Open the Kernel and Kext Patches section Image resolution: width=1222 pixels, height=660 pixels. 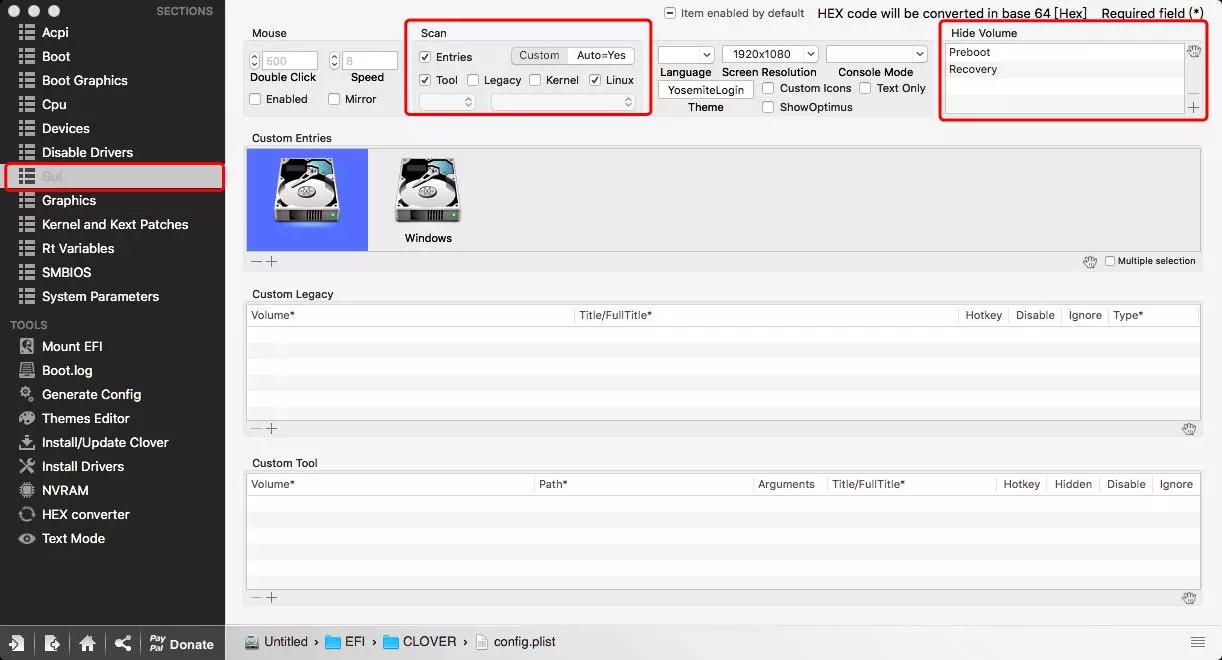click(x=114, y=224)
